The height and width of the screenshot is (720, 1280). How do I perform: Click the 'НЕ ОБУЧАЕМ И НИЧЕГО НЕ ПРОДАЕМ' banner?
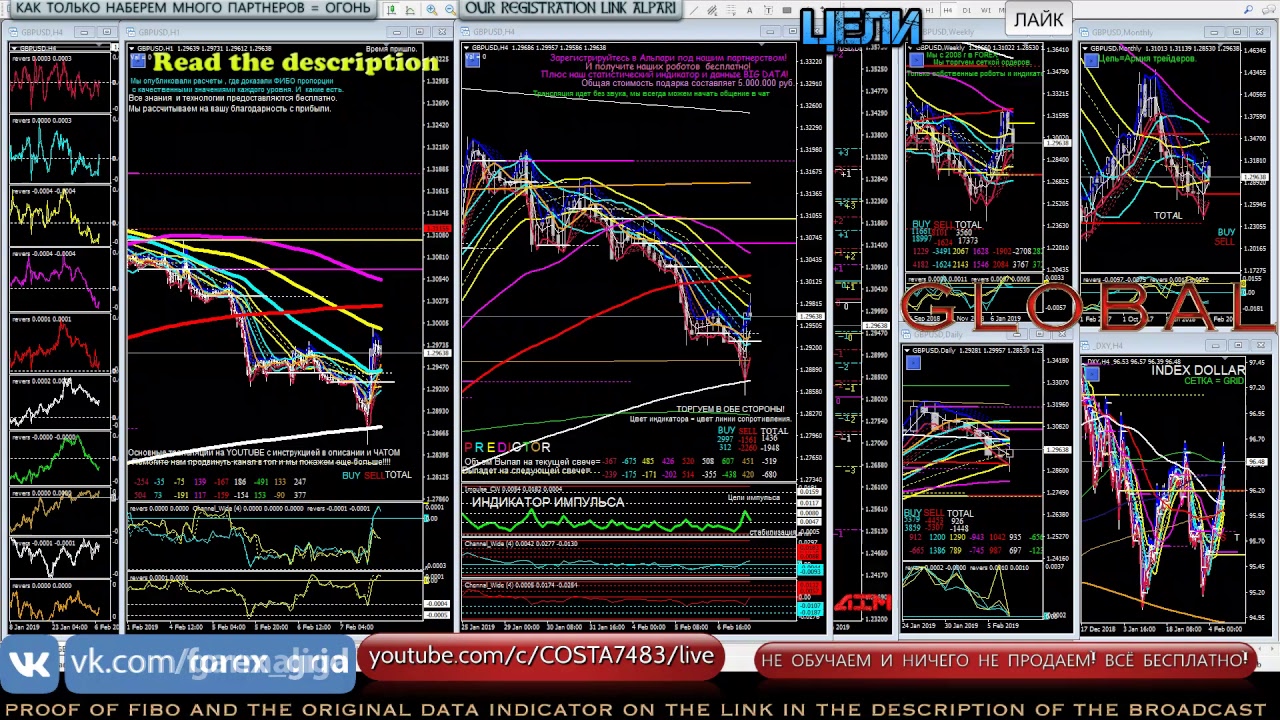(1004, 660)
